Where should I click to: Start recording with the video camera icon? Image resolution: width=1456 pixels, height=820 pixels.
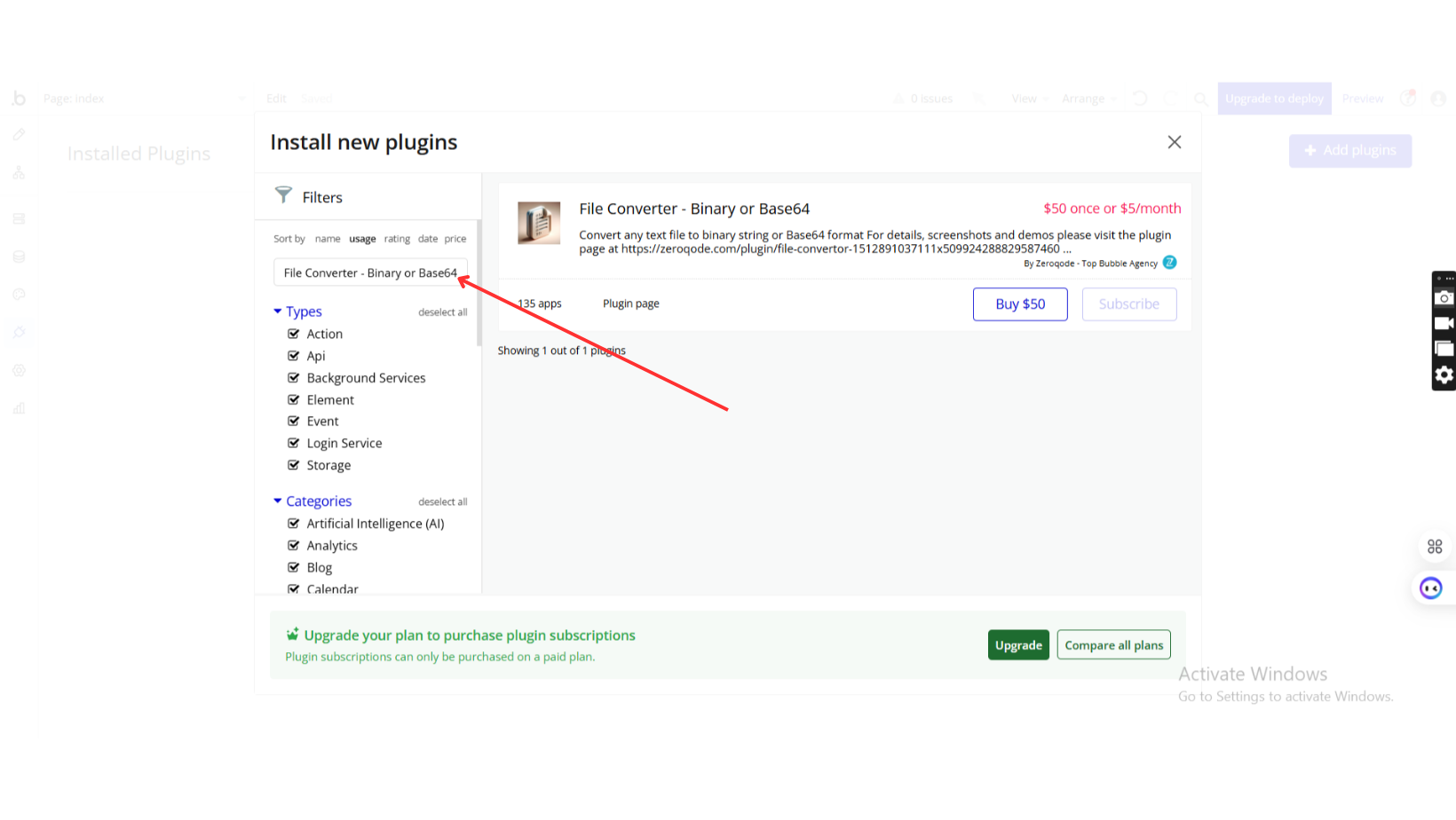(x=1444, y=323)
